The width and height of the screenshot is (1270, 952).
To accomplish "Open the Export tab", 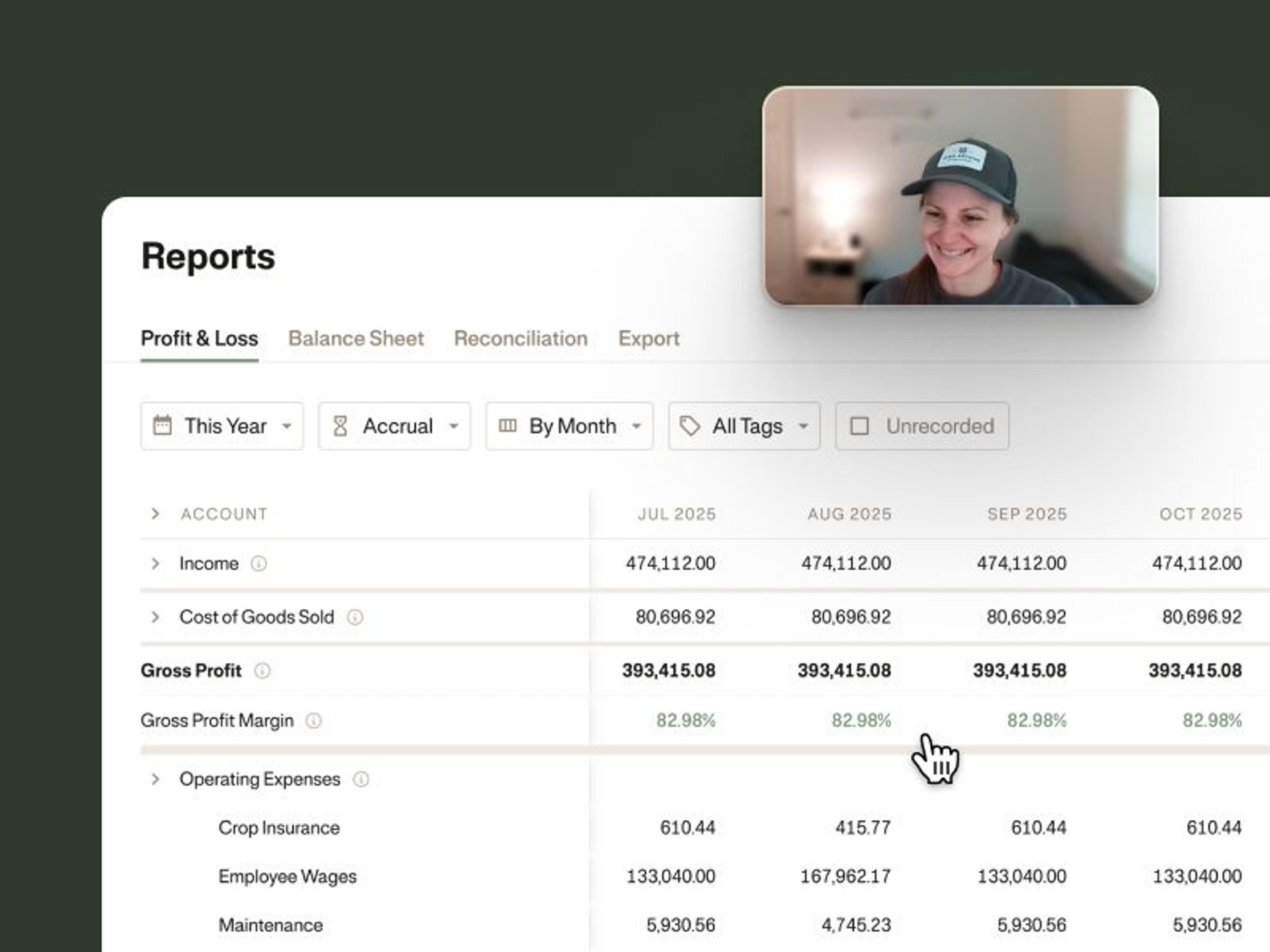I will 648,338.
